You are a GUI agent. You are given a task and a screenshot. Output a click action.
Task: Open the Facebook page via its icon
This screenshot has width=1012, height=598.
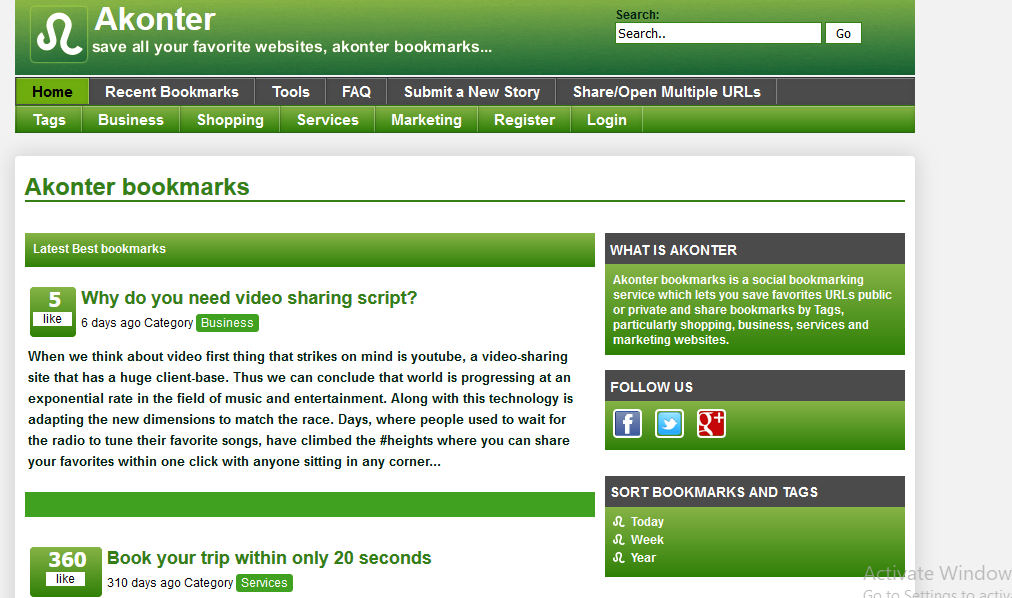627,423
